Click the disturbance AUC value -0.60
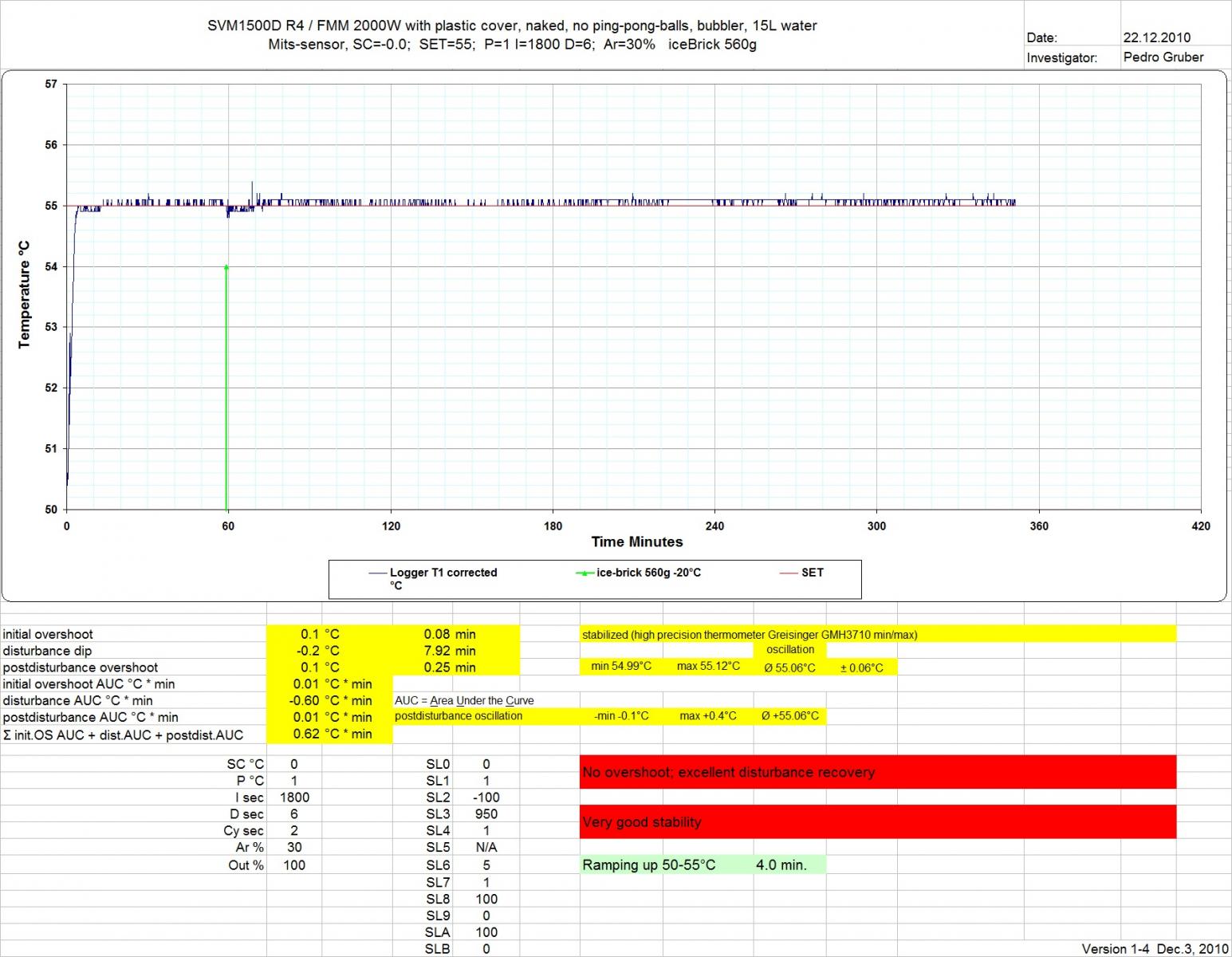The width and height of the screenshot is (1232, 957). 304,700
